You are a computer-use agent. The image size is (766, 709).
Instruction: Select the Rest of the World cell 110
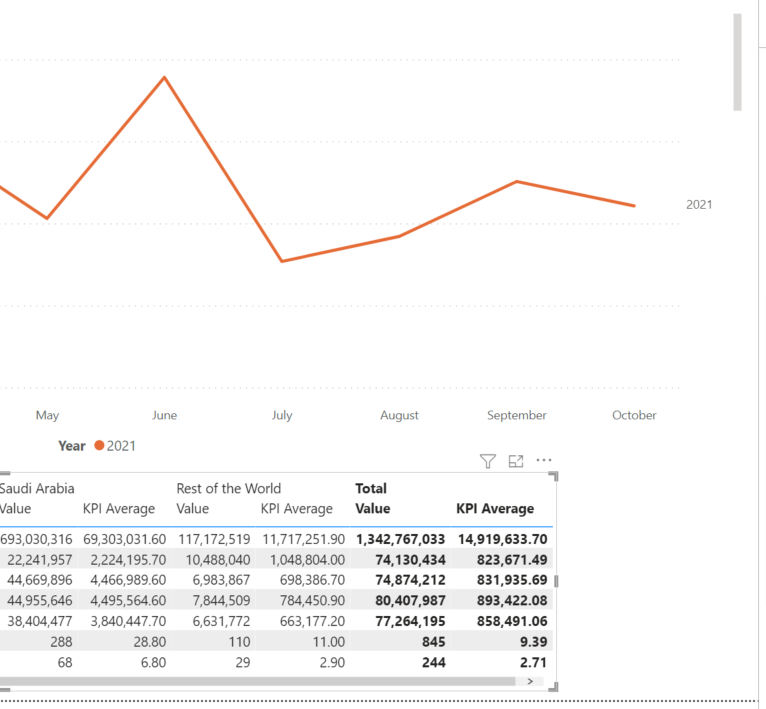click(239, 642)
